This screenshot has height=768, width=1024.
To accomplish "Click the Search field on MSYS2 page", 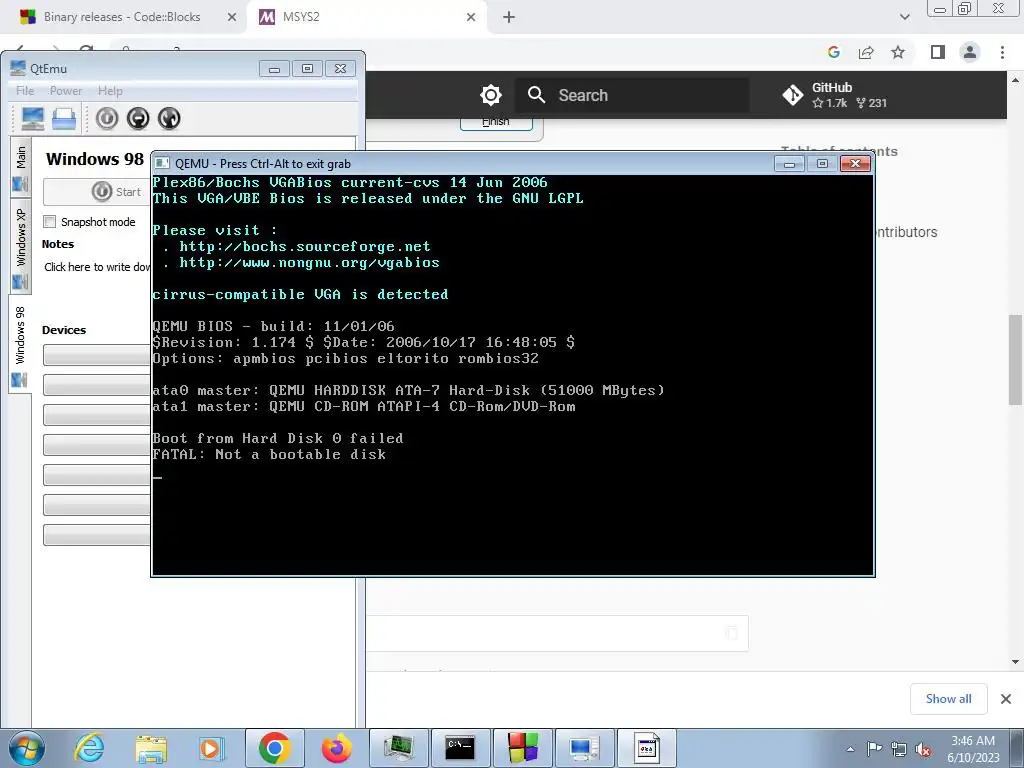I will coord(632,95).
